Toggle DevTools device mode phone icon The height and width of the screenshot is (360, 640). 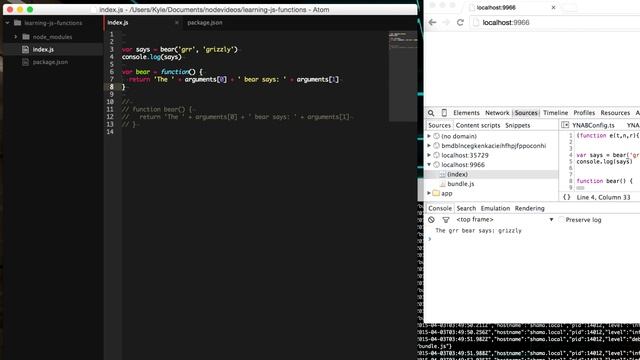pos(444,113)
